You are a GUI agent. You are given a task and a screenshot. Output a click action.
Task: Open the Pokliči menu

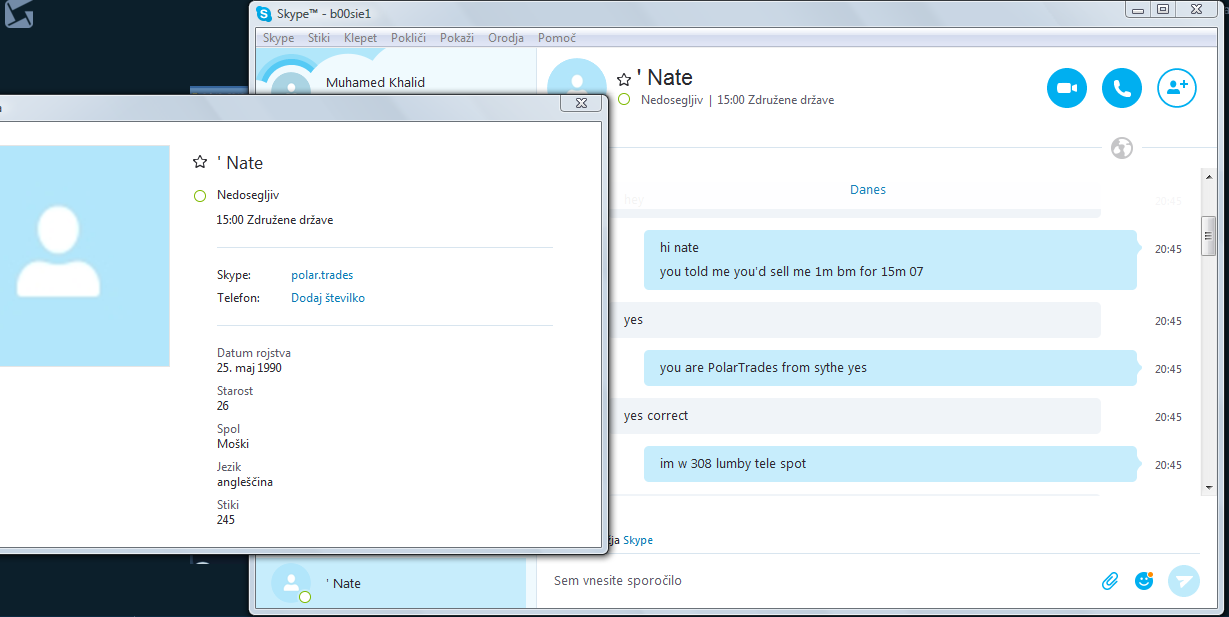coord(408,38)
